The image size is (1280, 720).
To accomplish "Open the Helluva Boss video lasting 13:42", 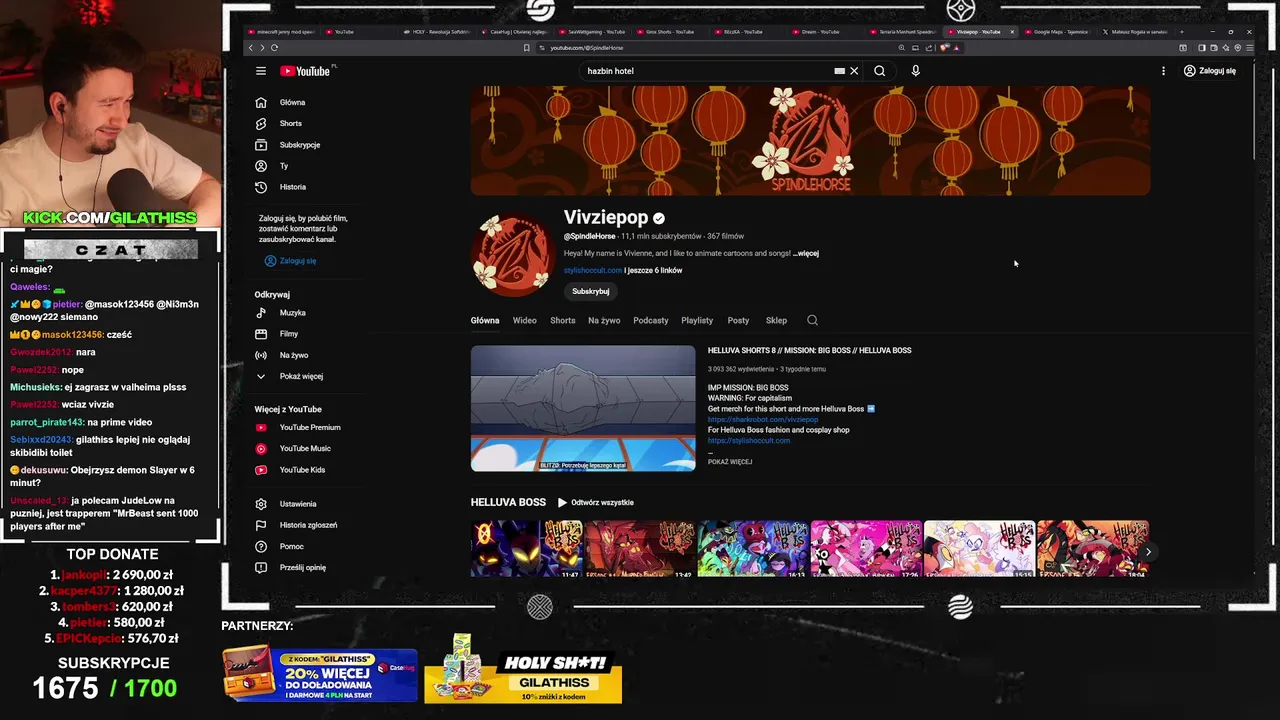I will [x=639, y=549].
